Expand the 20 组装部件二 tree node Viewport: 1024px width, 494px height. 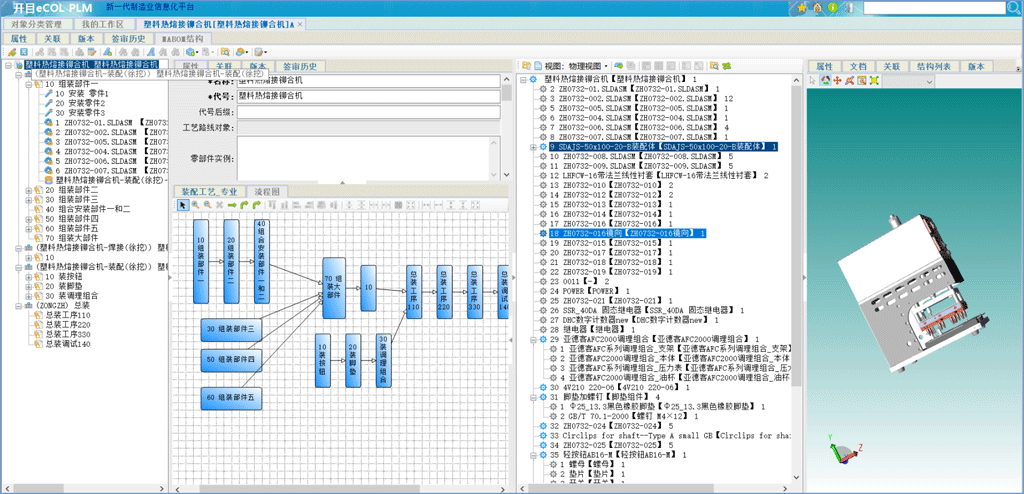[x=29, y=190]
